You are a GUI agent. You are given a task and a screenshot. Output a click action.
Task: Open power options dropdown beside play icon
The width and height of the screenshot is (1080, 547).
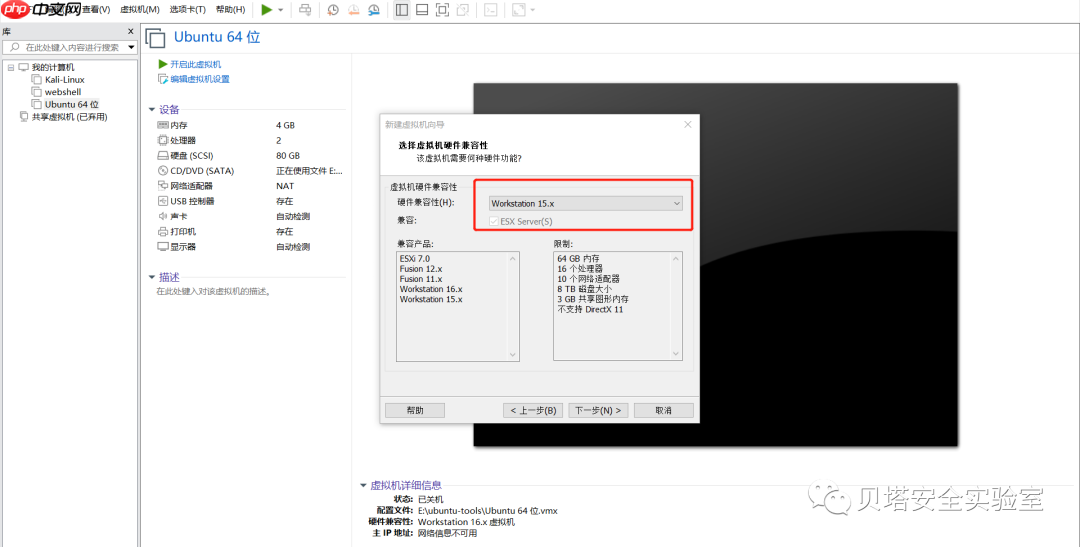click(x=280, y=10)
